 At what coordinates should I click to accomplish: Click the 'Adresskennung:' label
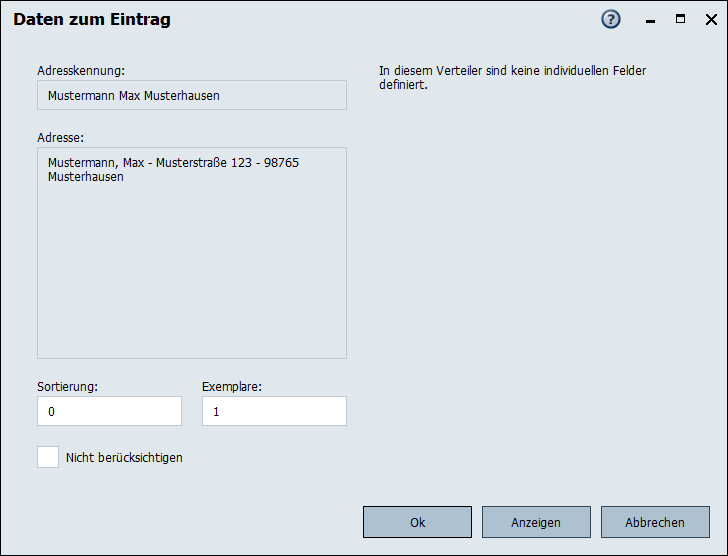(81, 71)
